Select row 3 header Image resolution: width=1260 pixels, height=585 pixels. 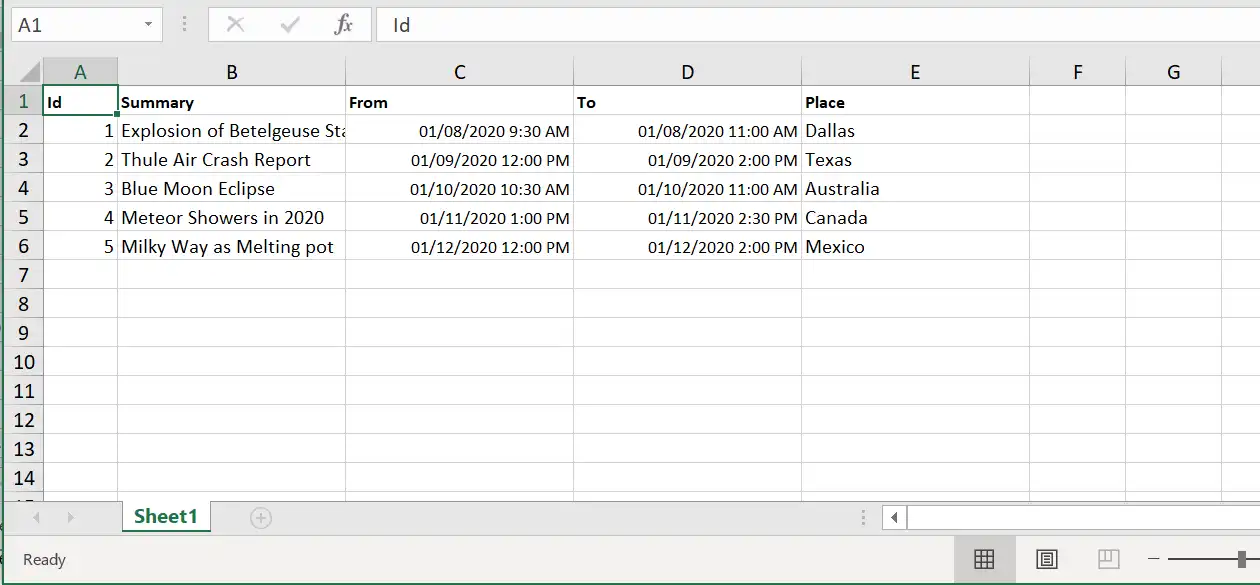pos(24,159)
